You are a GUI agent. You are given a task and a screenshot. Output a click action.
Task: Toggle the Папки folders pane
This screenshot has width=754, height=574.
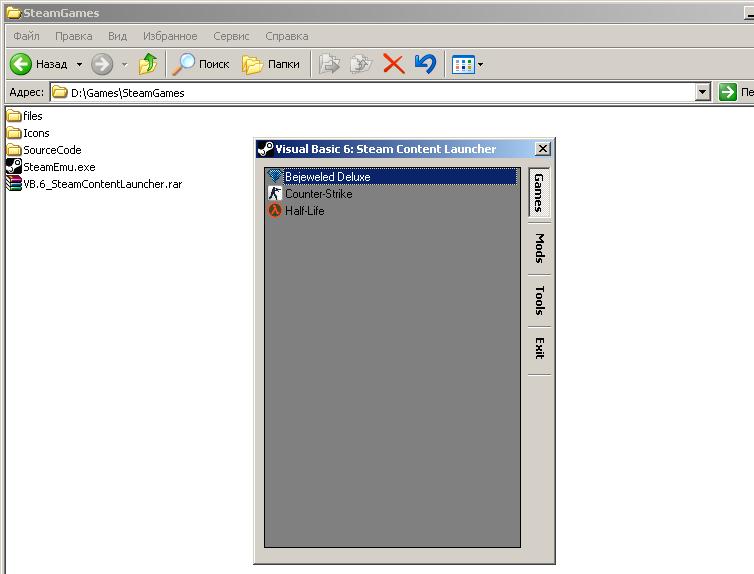coord(271,64)
